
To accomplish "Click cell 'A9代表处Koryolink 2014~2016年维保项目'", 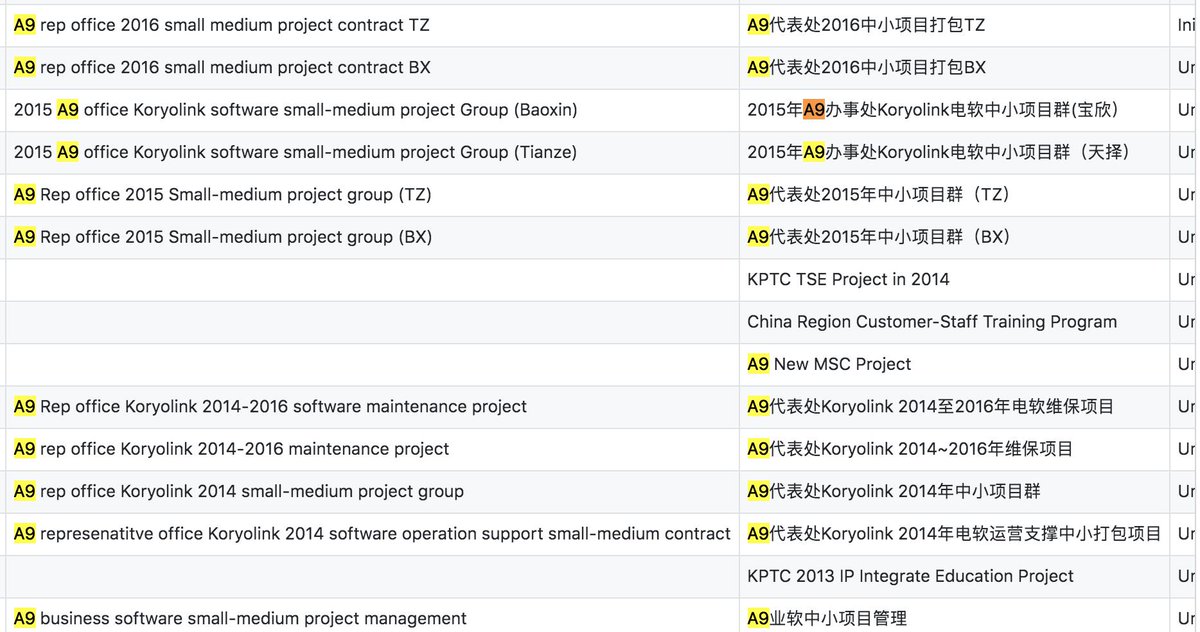I will (x=955, y=449).
